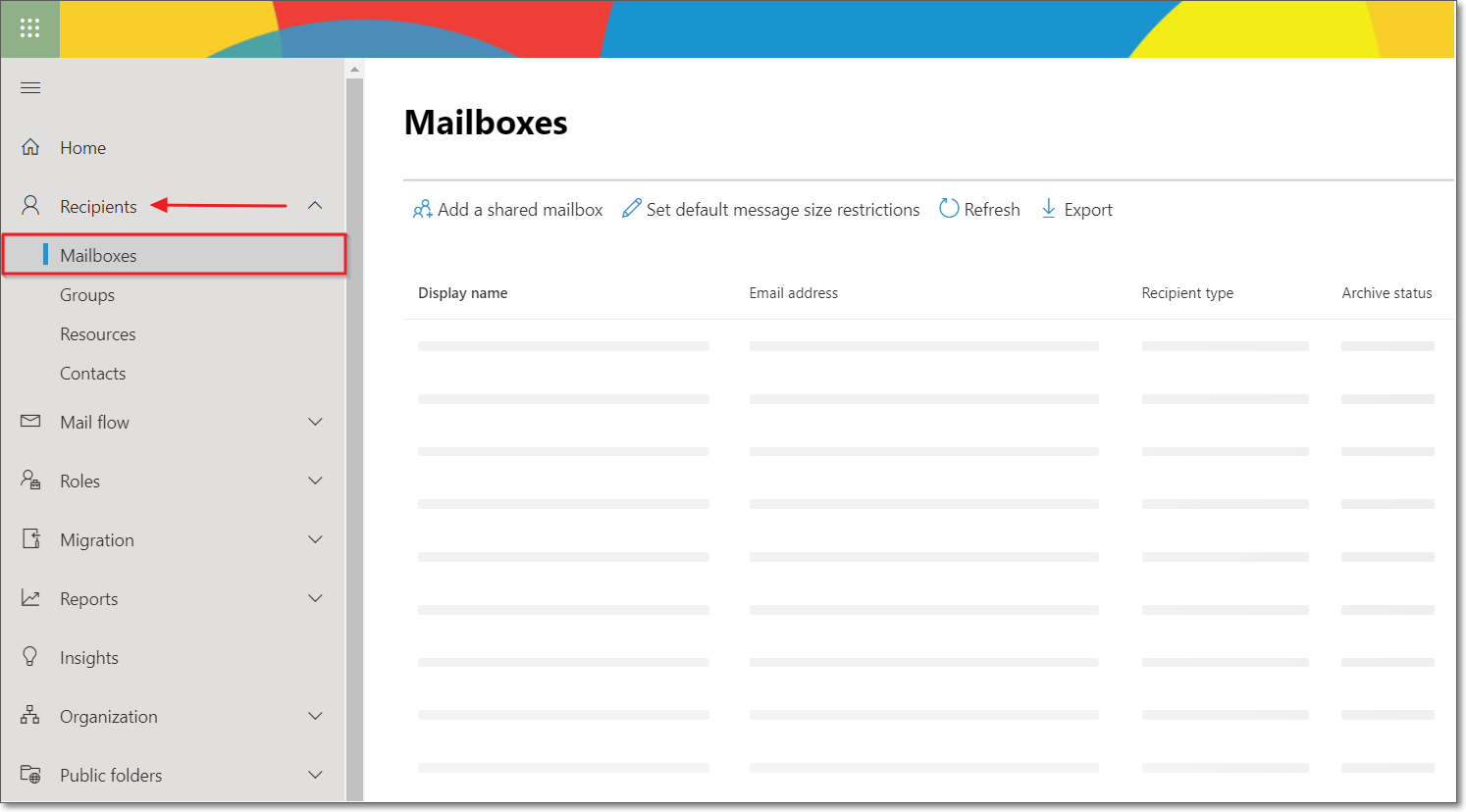This screenshot has width=1466, height=812.
Task: Click the hamburger navigation menu icon
Action: (30, 87)
